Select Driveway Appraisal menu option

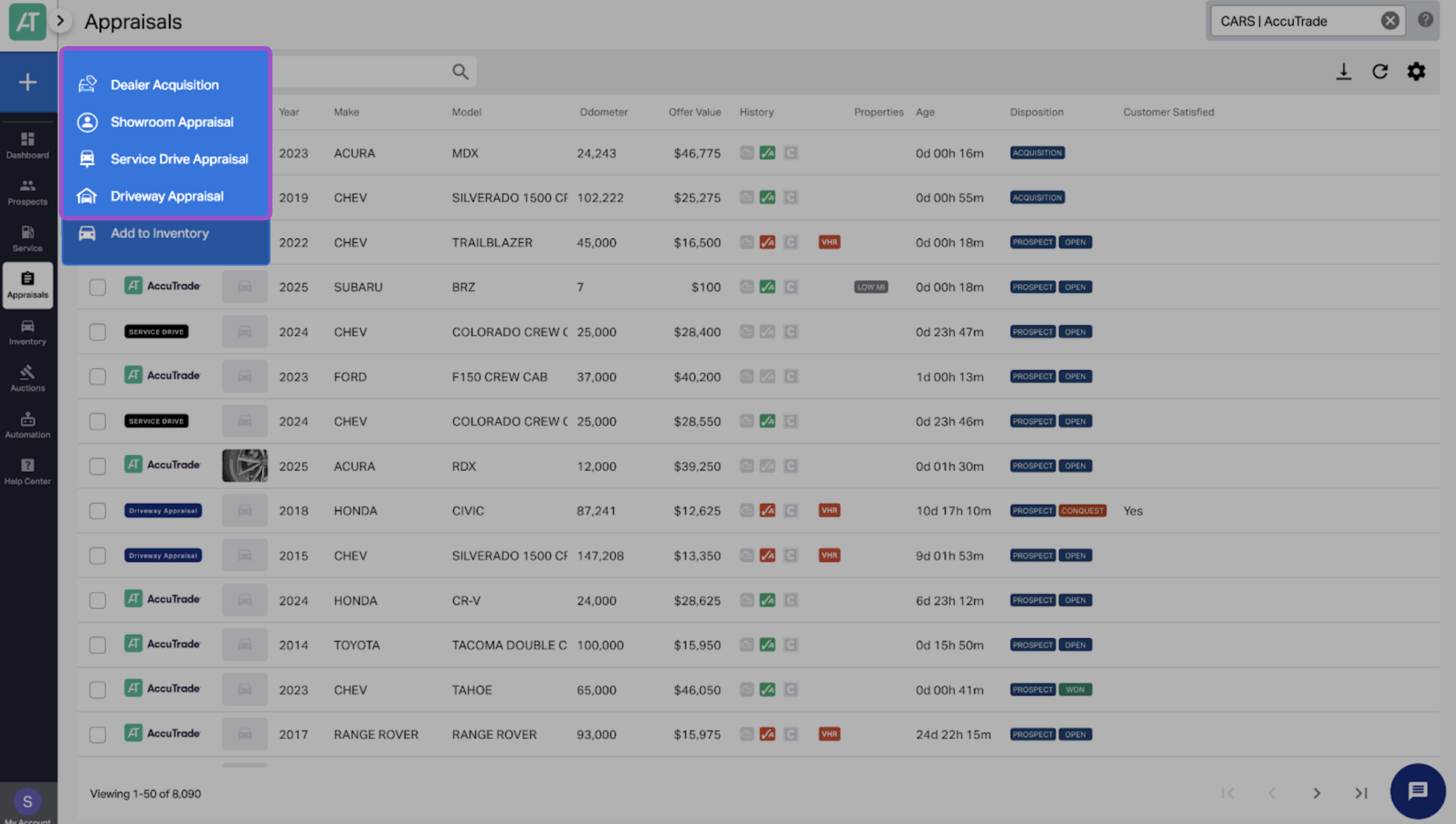[166, 196]
